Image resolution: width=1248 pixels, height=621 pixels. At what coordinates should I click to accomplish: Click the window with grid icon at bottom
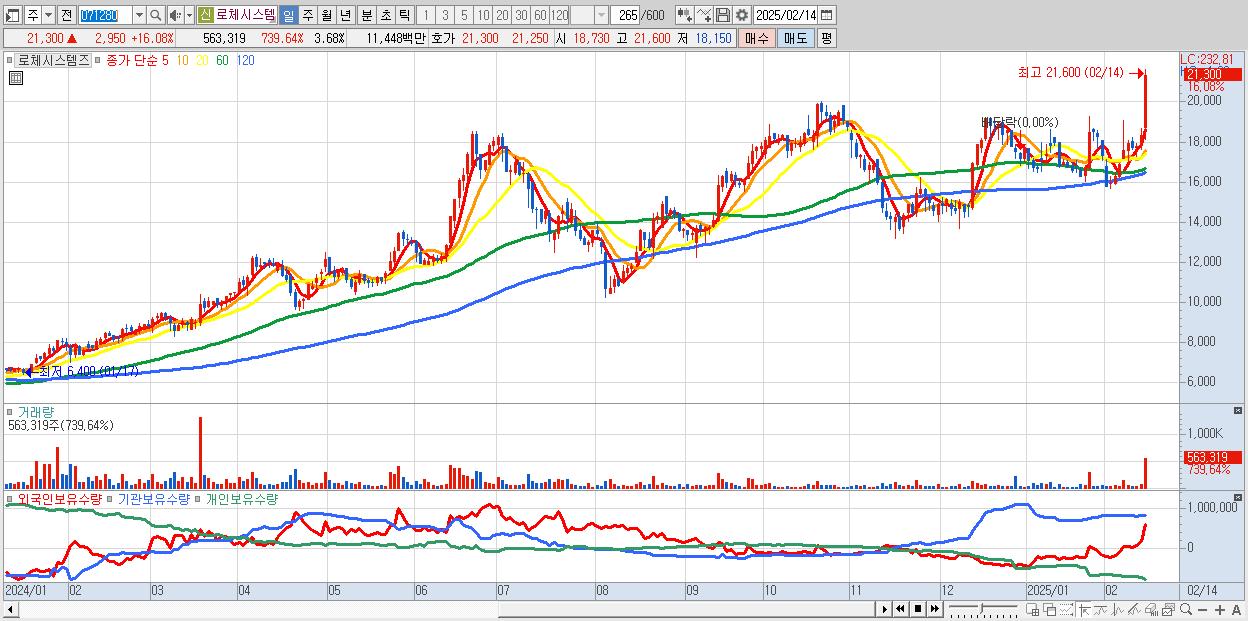click(1033, 610)
